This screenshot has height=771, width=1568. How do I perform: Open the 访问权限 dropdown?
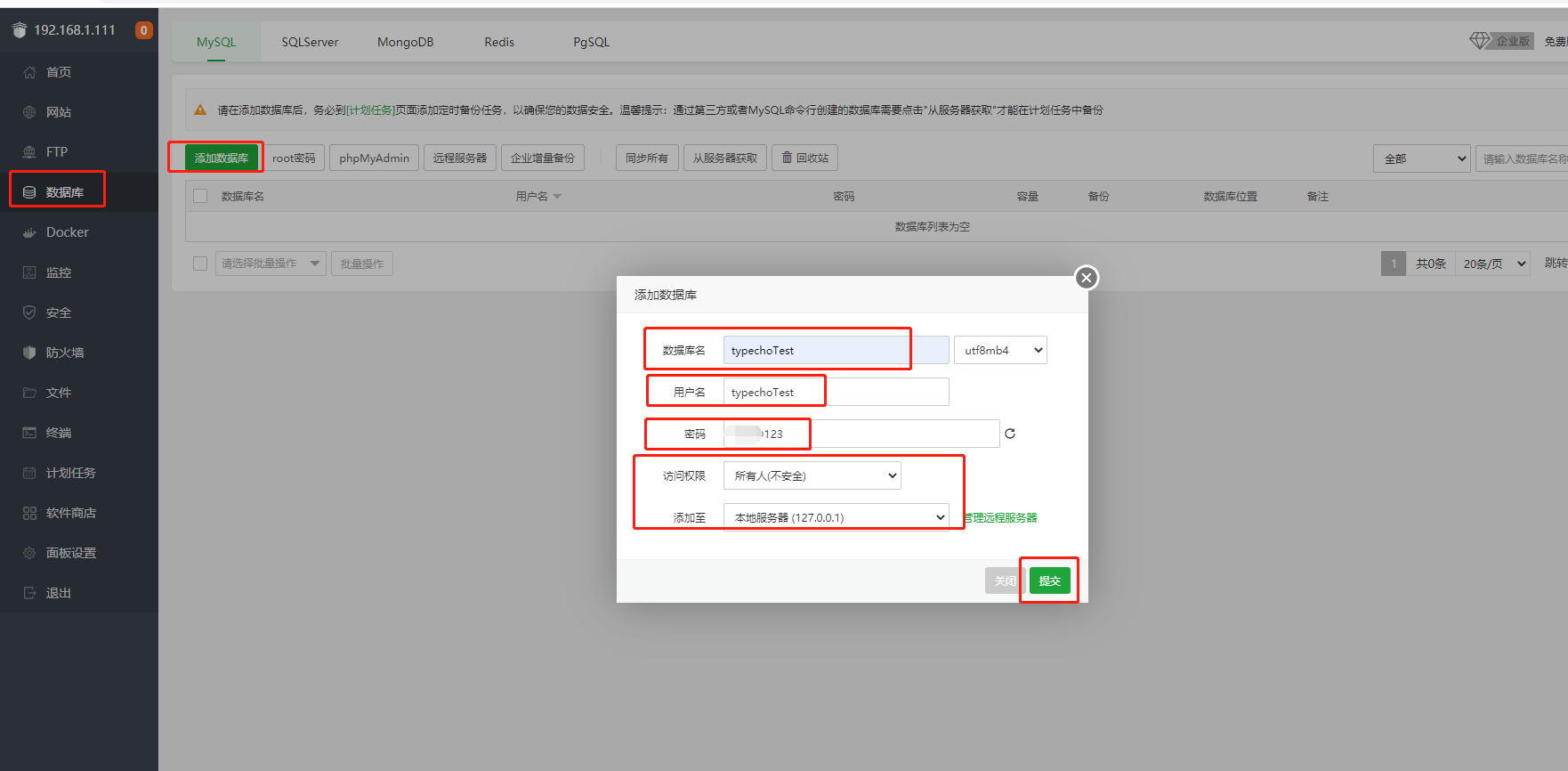point(812,475)
